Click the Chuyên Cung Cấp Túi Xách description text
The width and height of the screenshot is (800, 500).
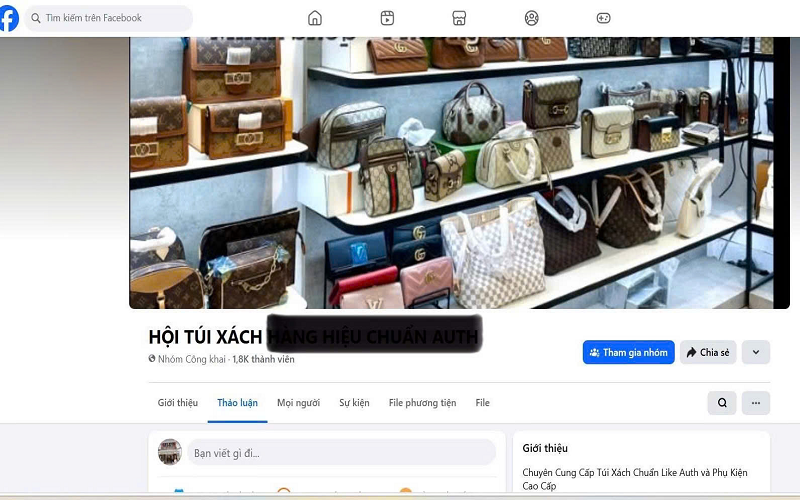point(635,479)
